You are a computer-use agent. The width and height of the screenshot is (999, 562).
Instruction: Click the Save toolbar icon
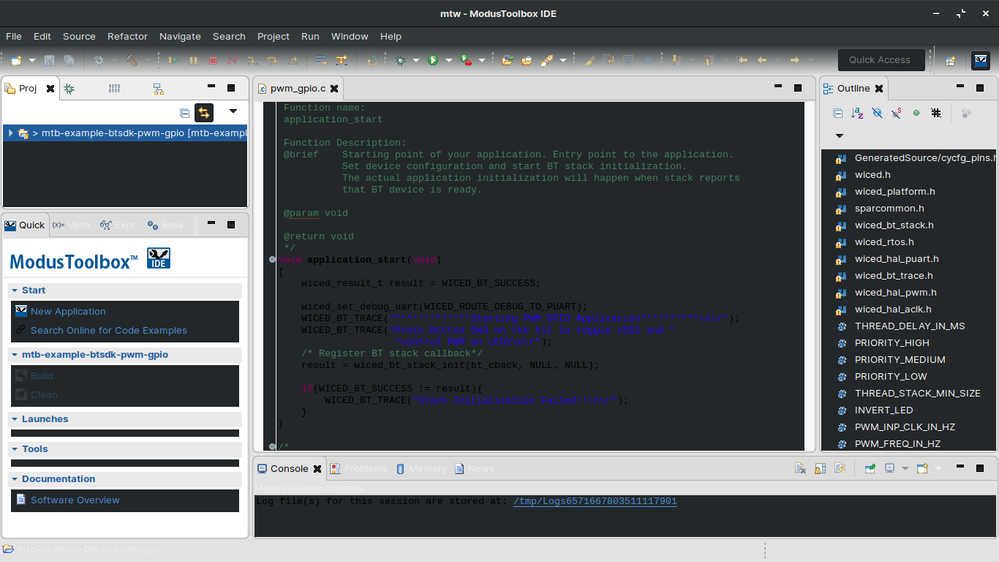point(49,60)
